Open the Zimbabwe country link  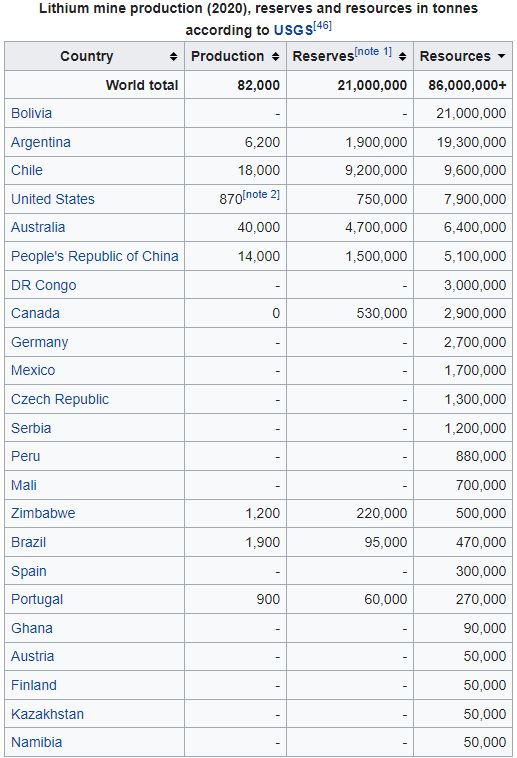pos(43,513)
